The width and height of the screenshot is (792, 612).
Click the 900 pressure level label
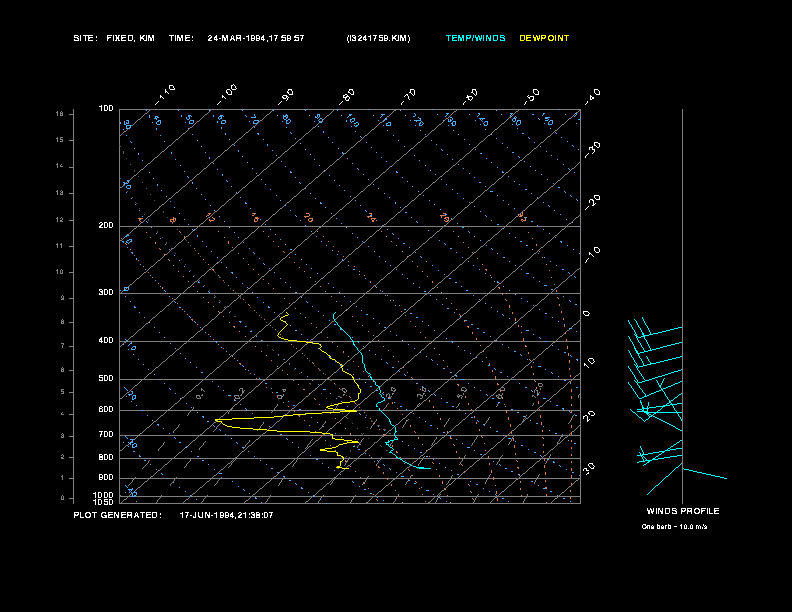click(106, 478)
